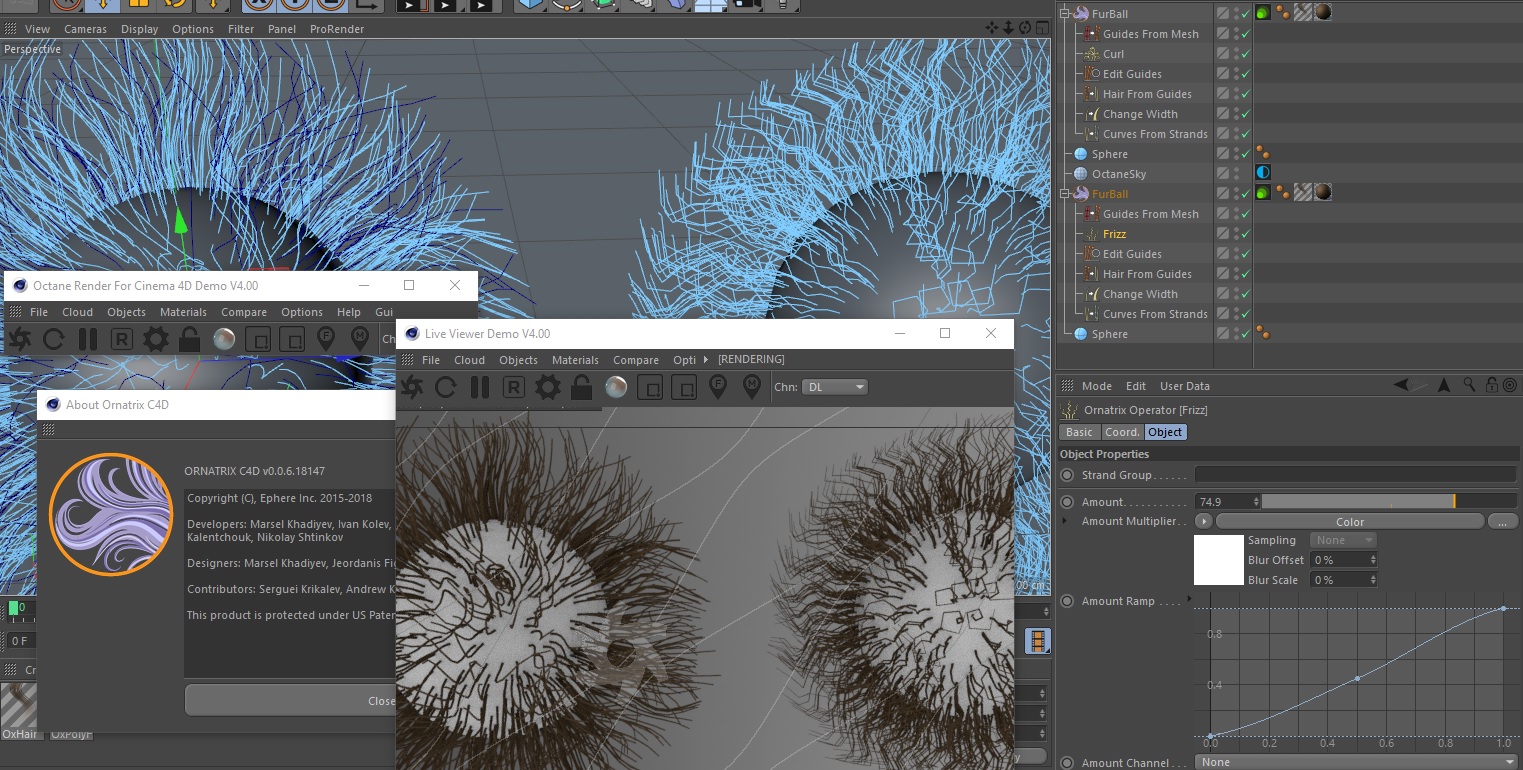Toggle animation circle for Amount parameter
The image size is (1523, 770).
1067,502
